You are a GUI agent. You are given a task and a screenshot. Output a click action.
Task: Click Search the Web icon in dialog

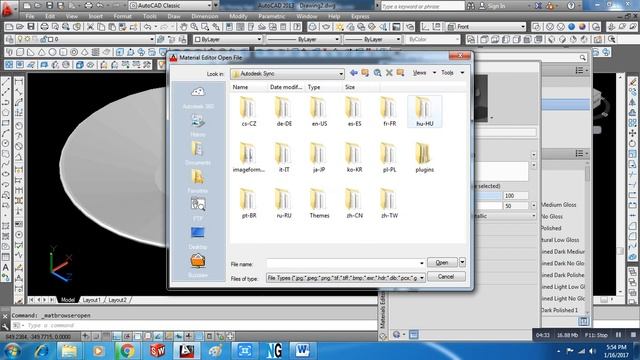click(x=378, y=73)
